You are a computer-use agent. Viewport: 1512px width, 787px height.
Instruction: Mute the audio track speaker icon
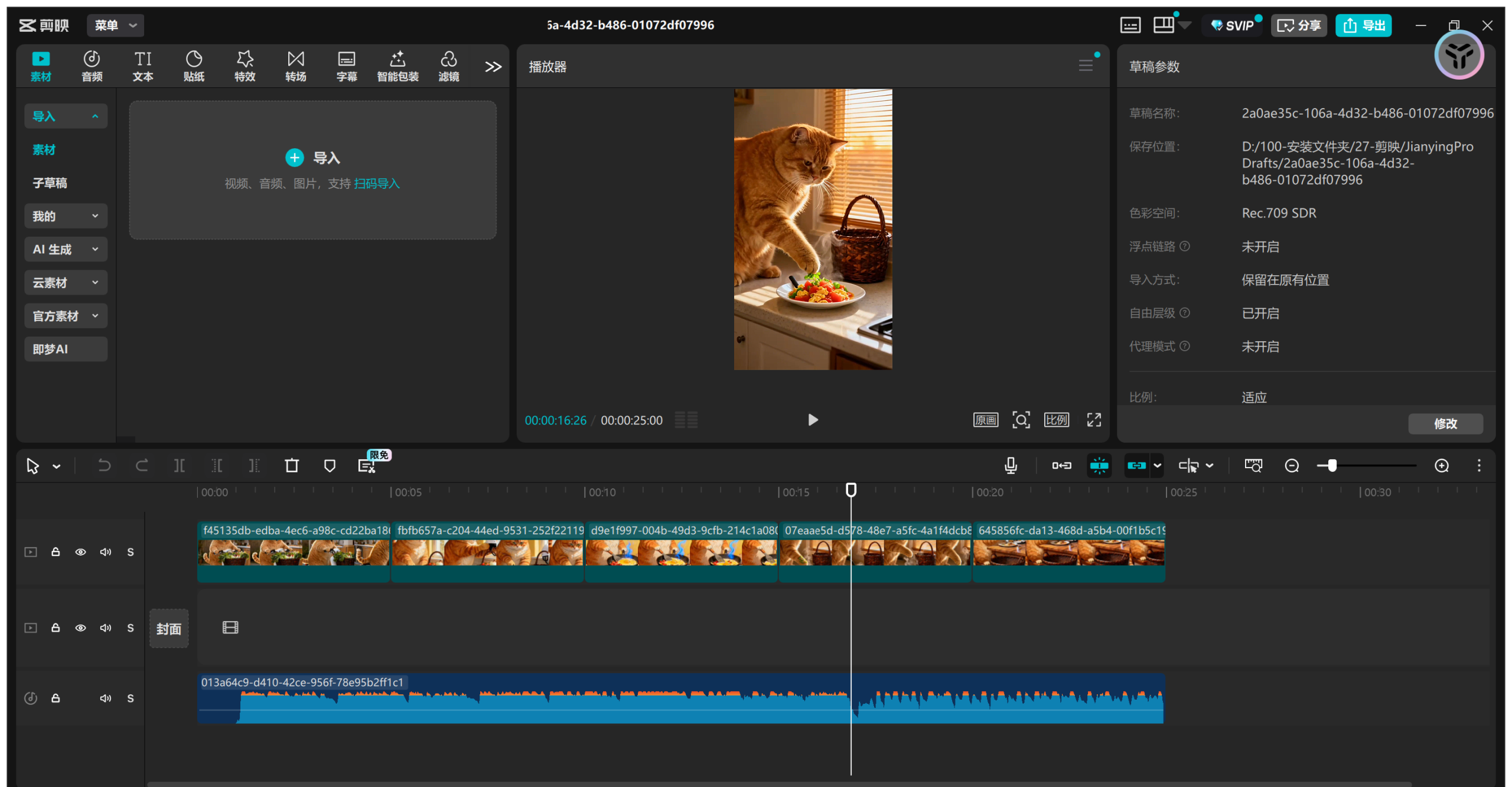click(106, 698)
